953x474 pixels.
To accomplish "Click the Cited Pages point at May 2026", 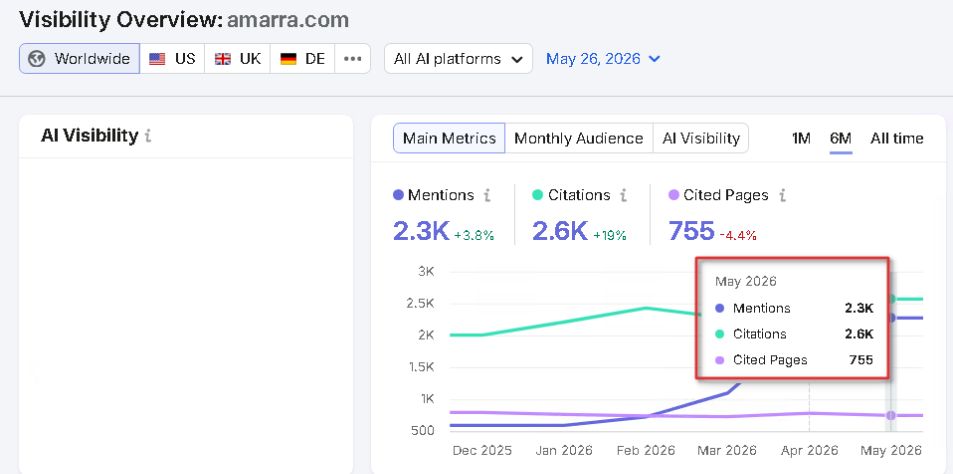I will [x=890, y=416].
